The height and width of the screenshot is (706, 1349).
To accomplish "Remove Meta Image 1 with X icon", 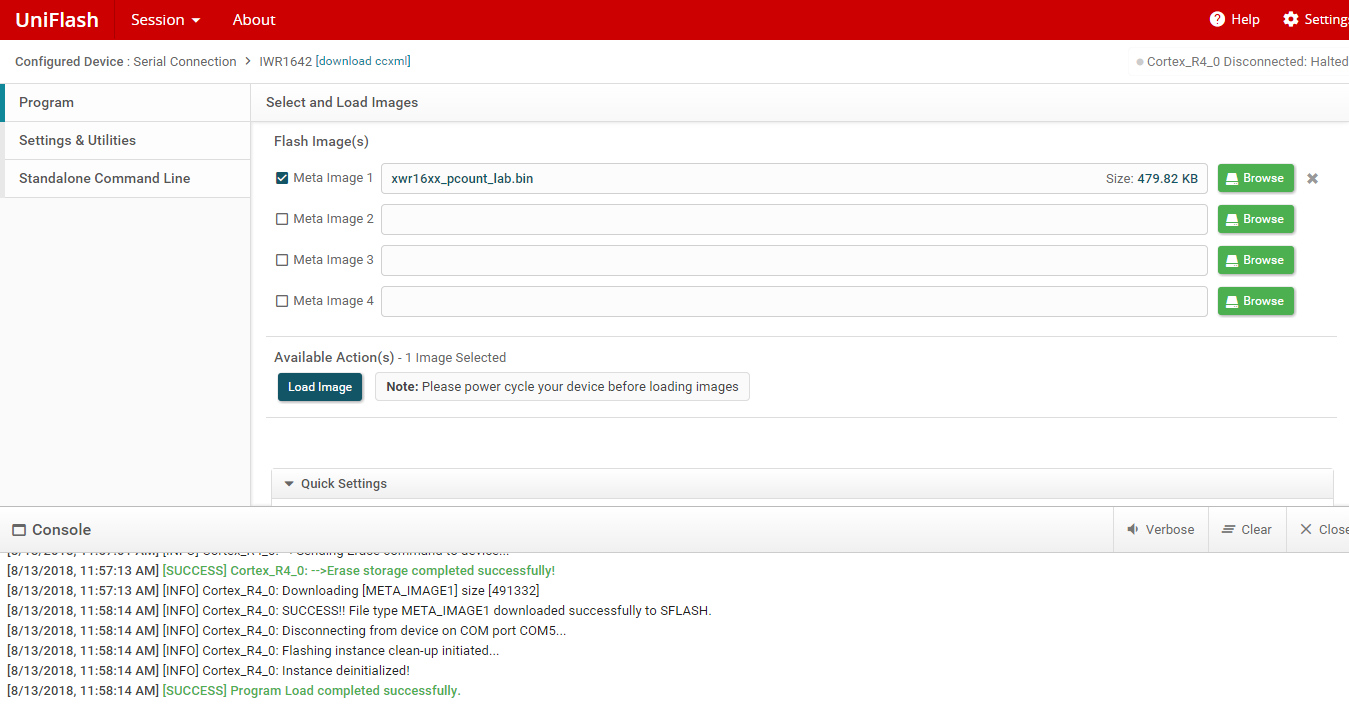I will 1313,178.
